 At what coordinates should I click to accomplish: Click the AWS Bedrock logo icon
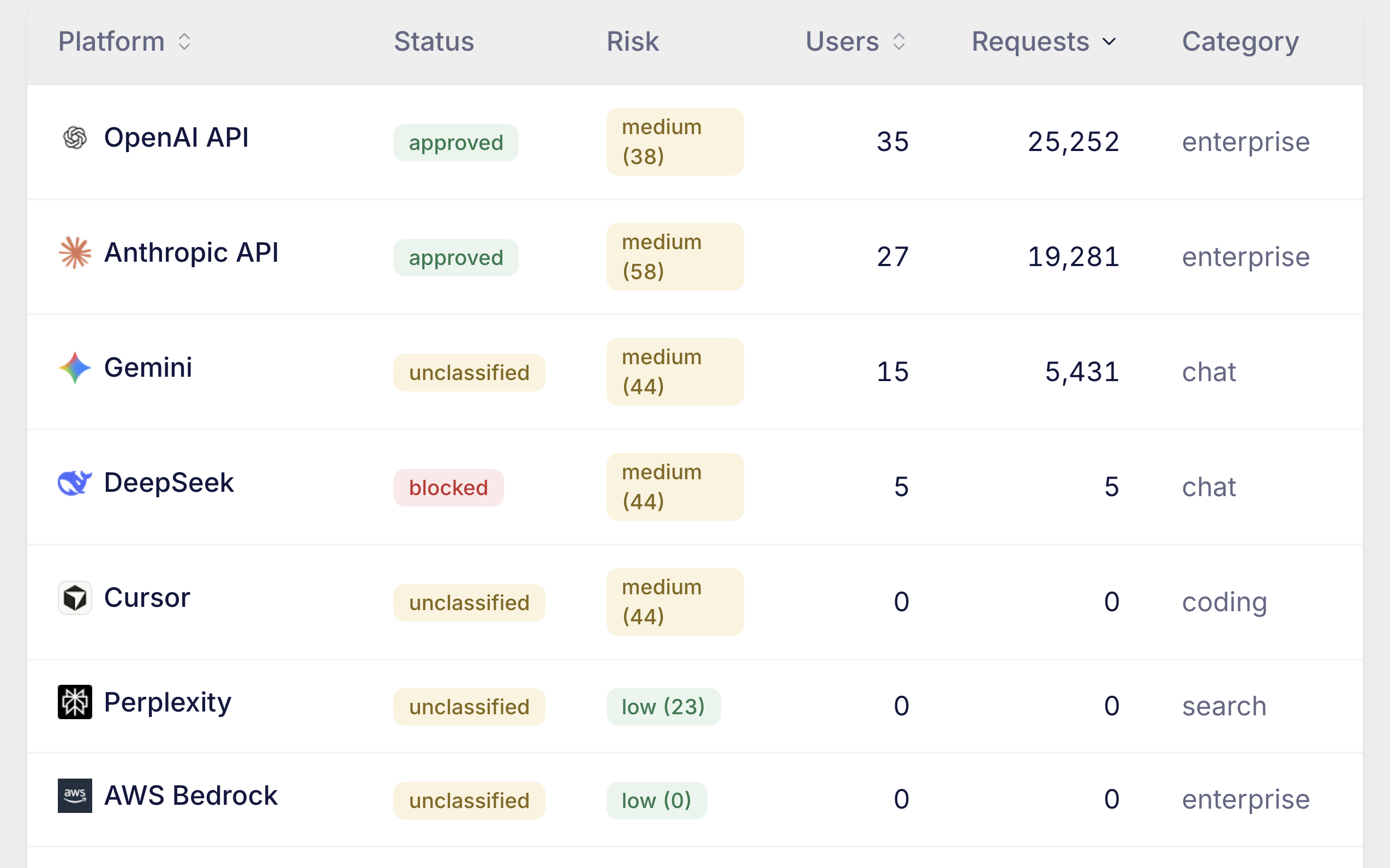(x=75, y=795)
